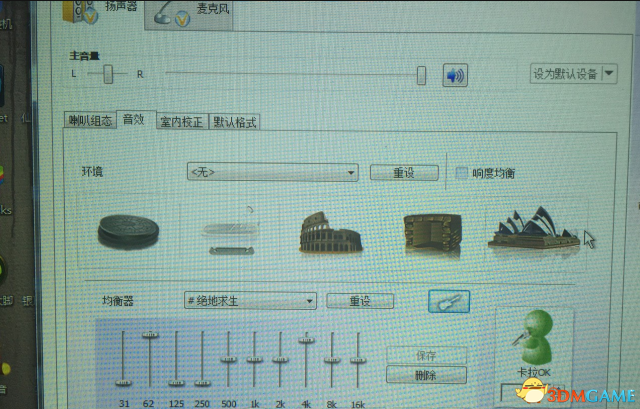Click the 250 Hz equalizer slider handle

(x=202, y=383)
